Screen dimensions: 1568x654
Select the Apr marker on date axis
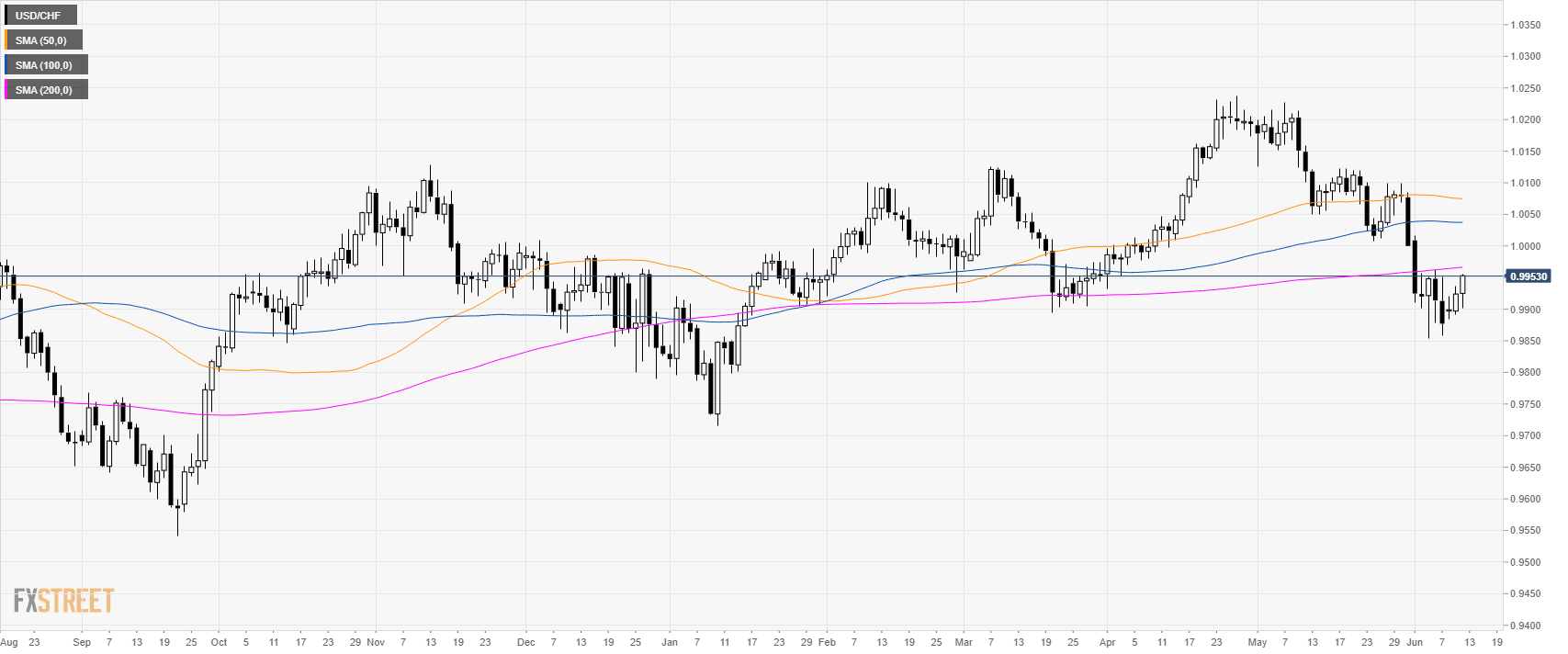coord(1108,642)
